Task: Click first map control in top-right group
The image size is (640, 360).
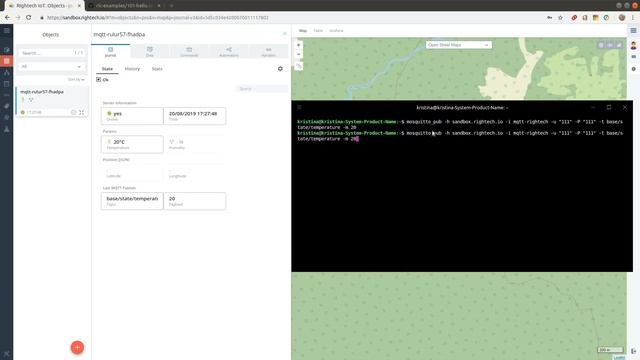Action: 601,45
